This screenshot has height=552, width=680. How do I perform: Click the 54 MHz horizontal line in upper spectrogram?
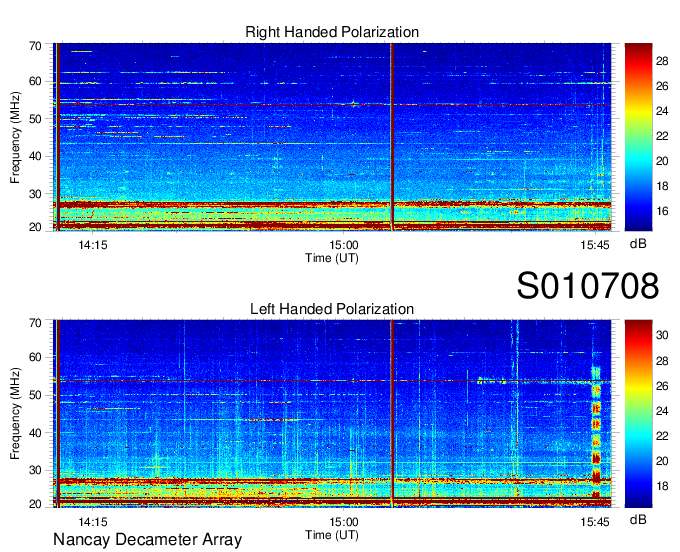point(332,105)
